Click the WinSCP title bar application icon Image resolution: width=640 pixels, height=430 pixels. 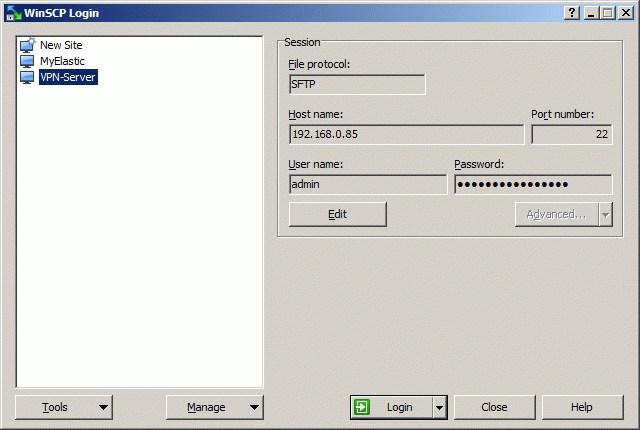13,13
